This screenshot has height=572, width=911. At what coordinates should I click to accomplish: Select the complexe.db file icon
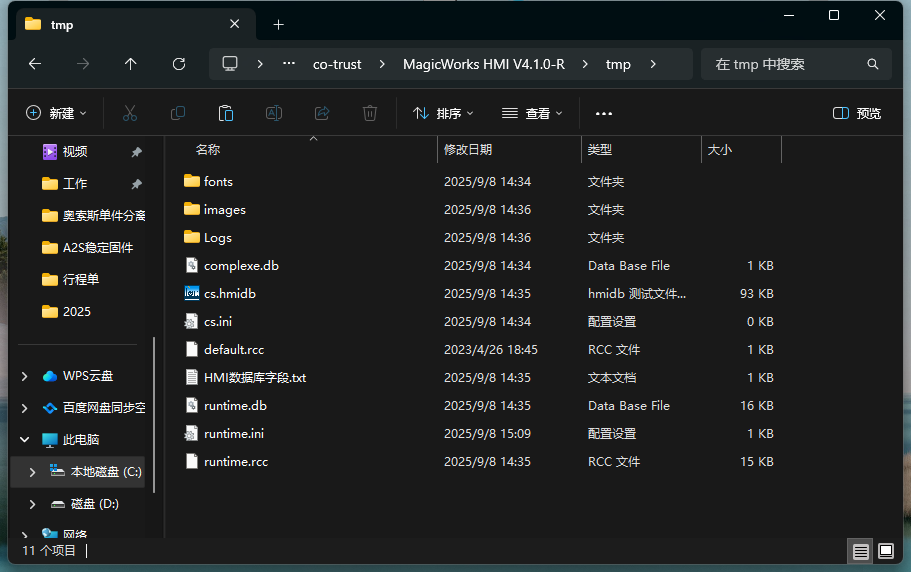point(192,265)
